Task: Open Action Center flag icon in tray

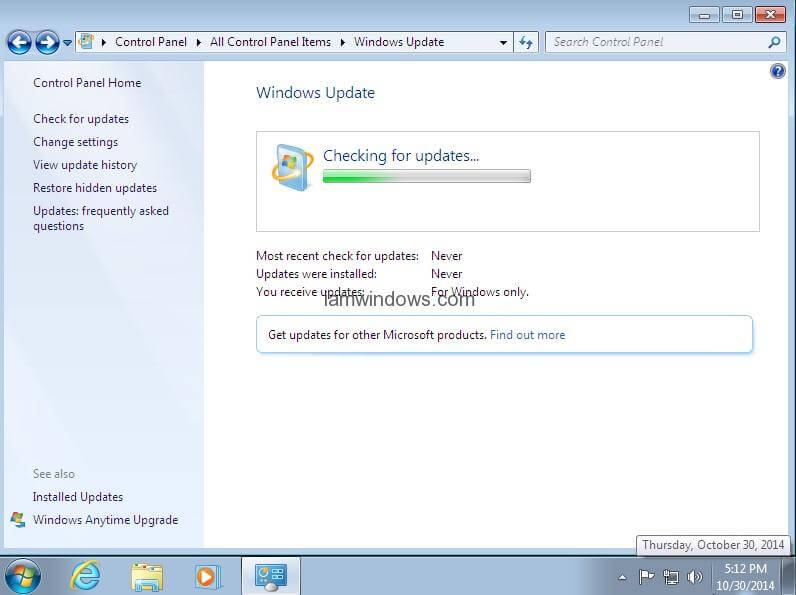Action: (x=646, y=577)
